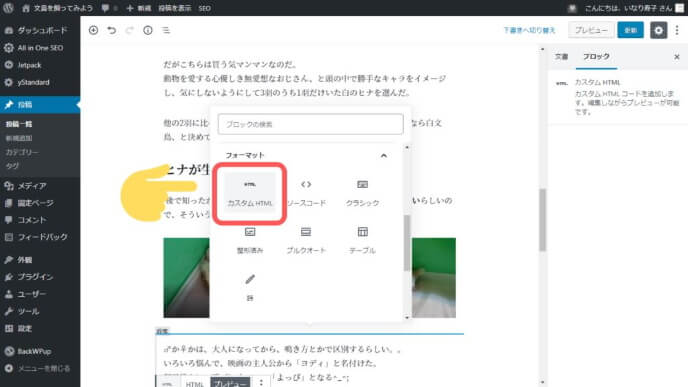Screen dimensions: 688x387
Task: Click the プレビュー button in top toolbar
Action: 591,30
